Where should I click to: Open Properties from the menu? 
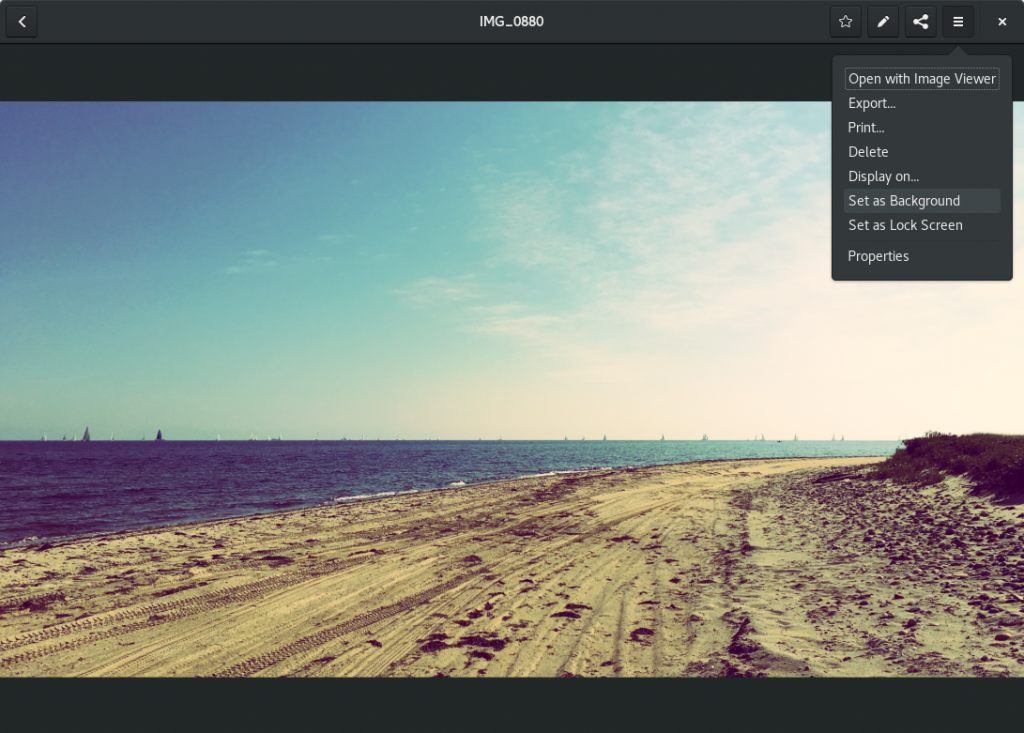878,256
